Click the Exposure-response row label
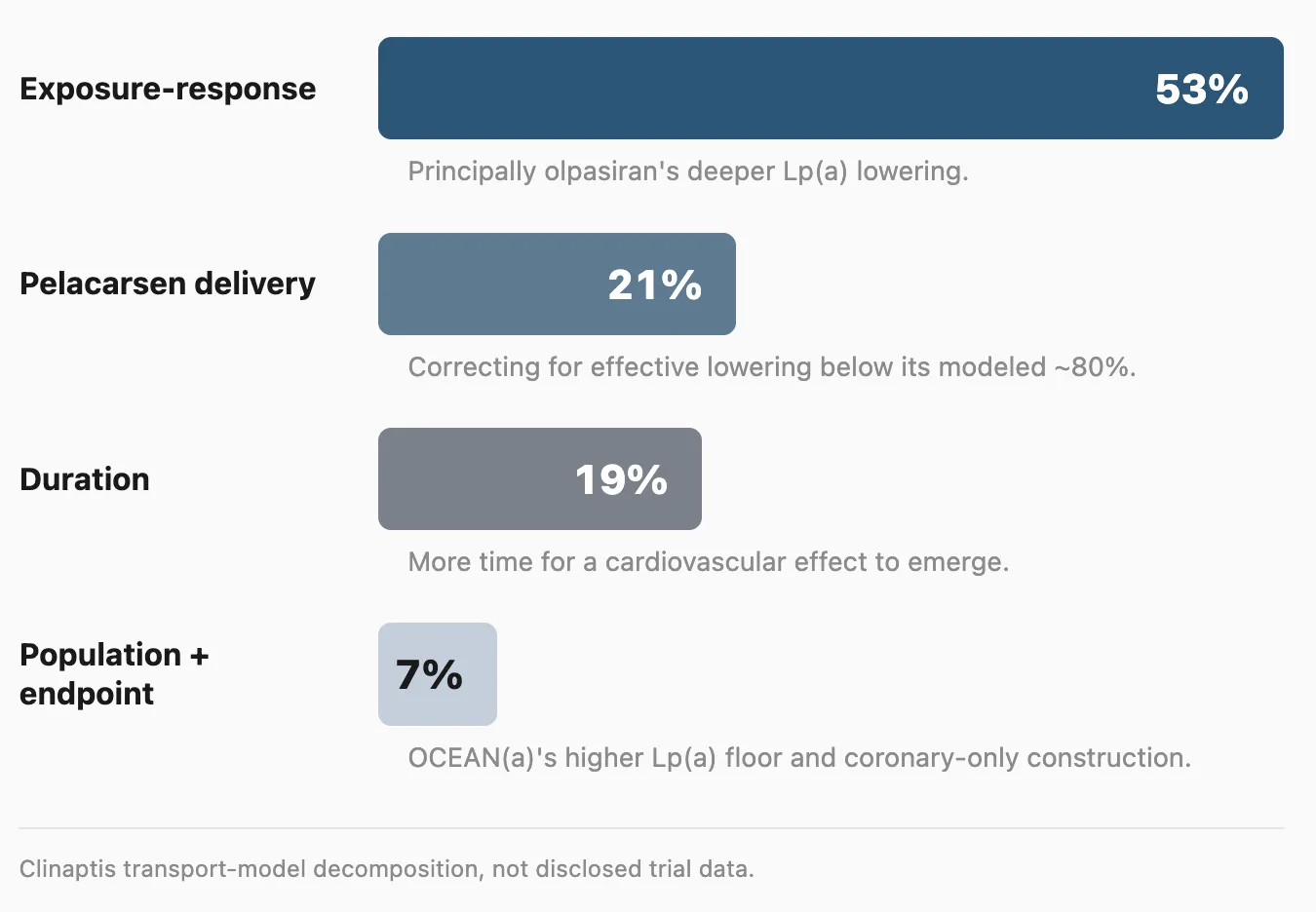1316x912 pixels. (168, 89)
